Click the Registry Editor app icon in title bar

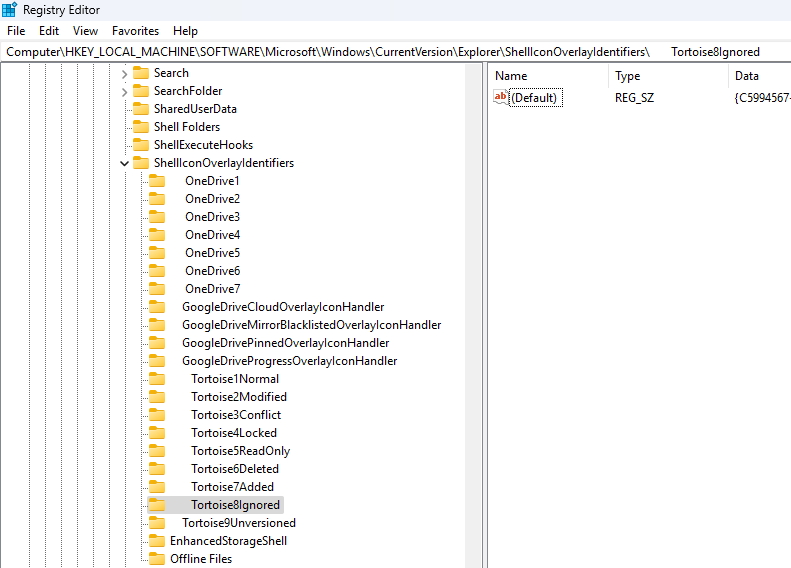[x=10, y=10]
